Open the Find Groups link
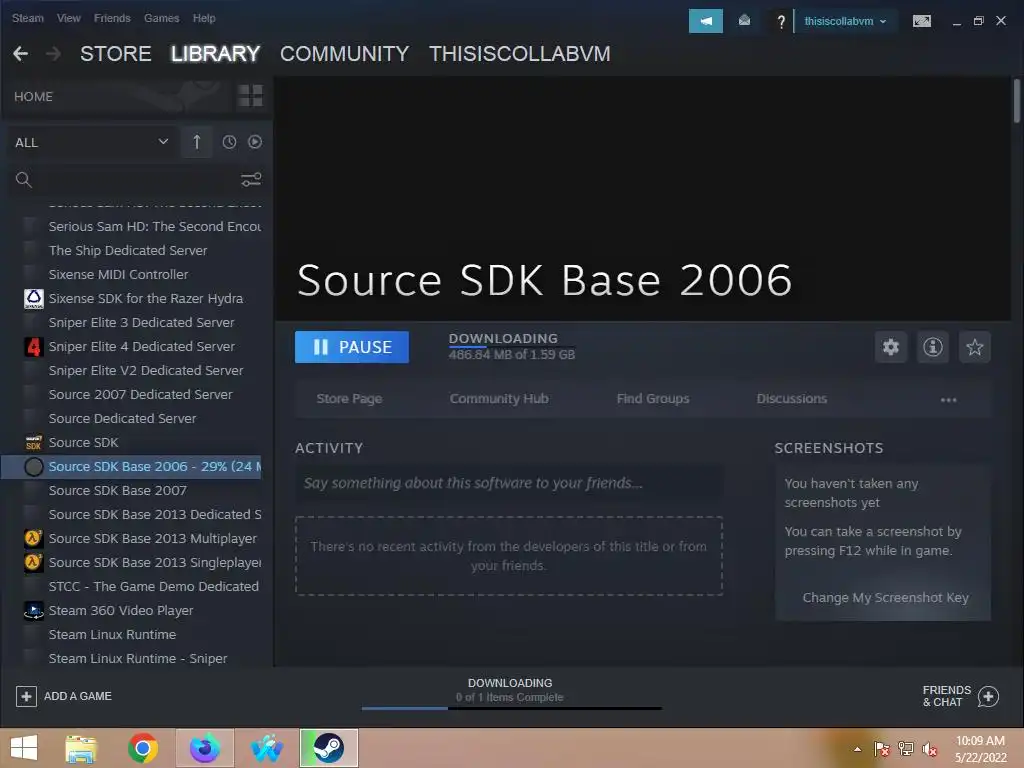Image resolution: width=1024 pixels, height=768 pixels. pyautogui.click(x=653, y=398)
